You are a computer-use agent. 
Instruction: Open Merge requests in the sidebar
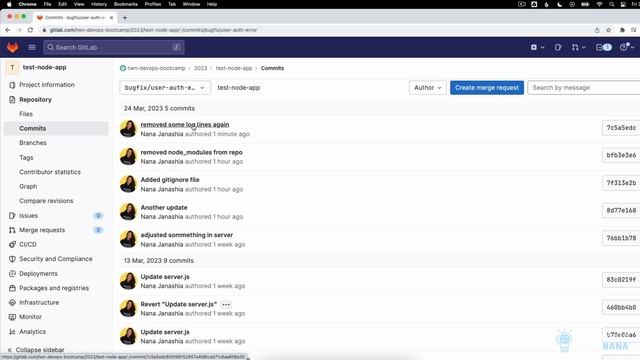pyautogui.click(x=42, y=230)
